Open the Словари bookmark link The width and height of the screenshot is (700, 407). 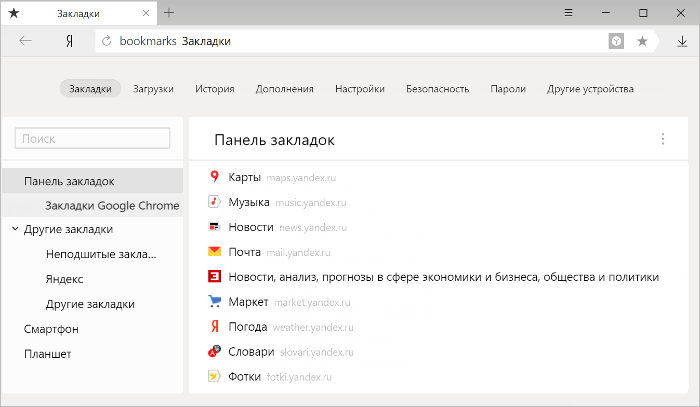coord(251,352)
